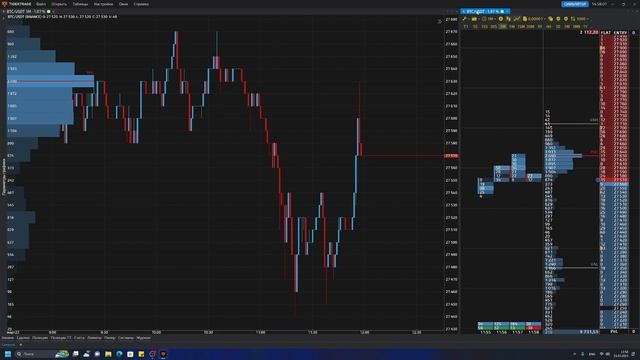Screen dimensions: 640x360
Task: Open Microsoft Edge from the taskbar
Action: pos(119,354)
